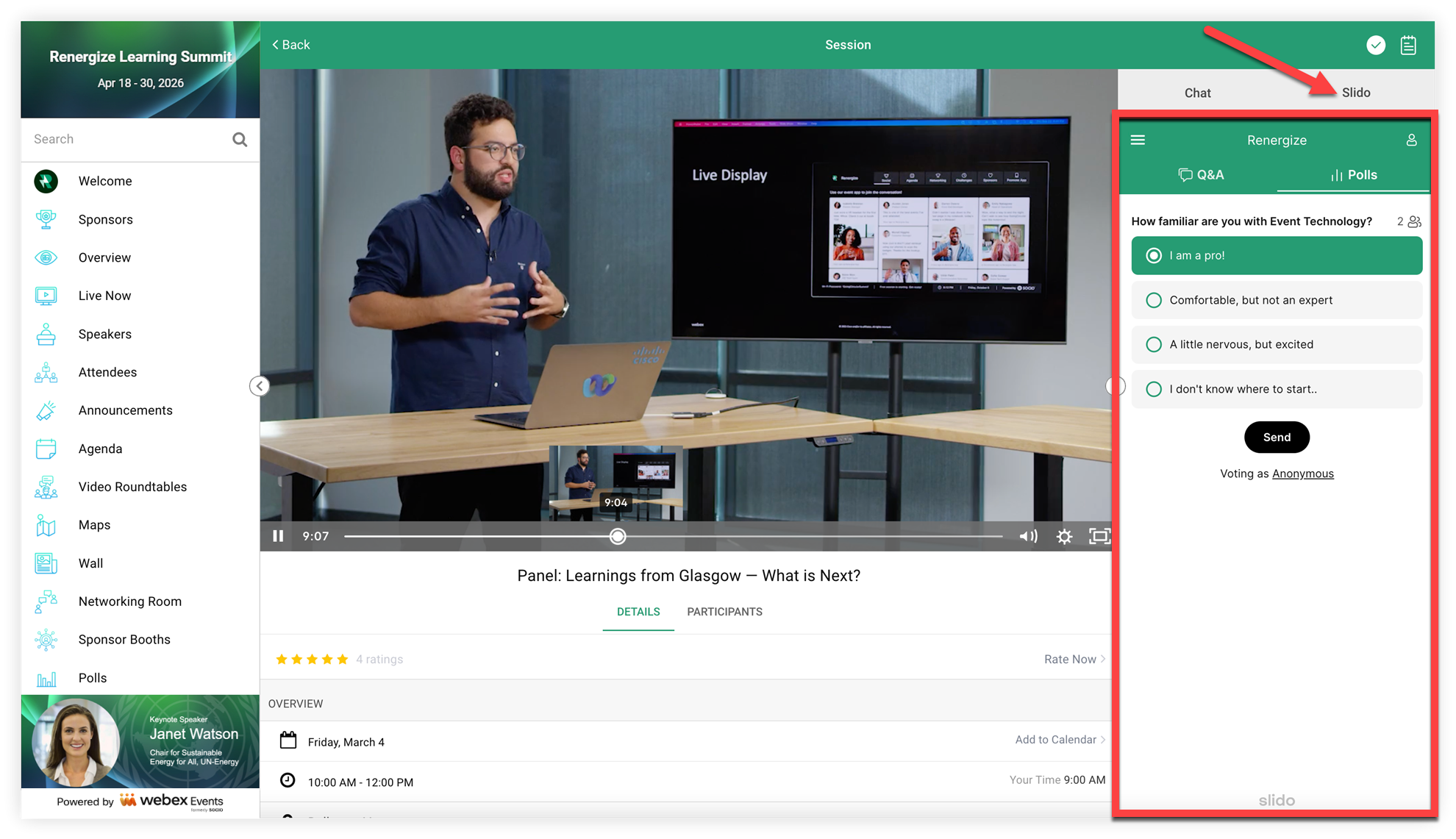Screen dimensions: 1456x839
Task: Switch to the Slido tab
Action: [1355, 93]
